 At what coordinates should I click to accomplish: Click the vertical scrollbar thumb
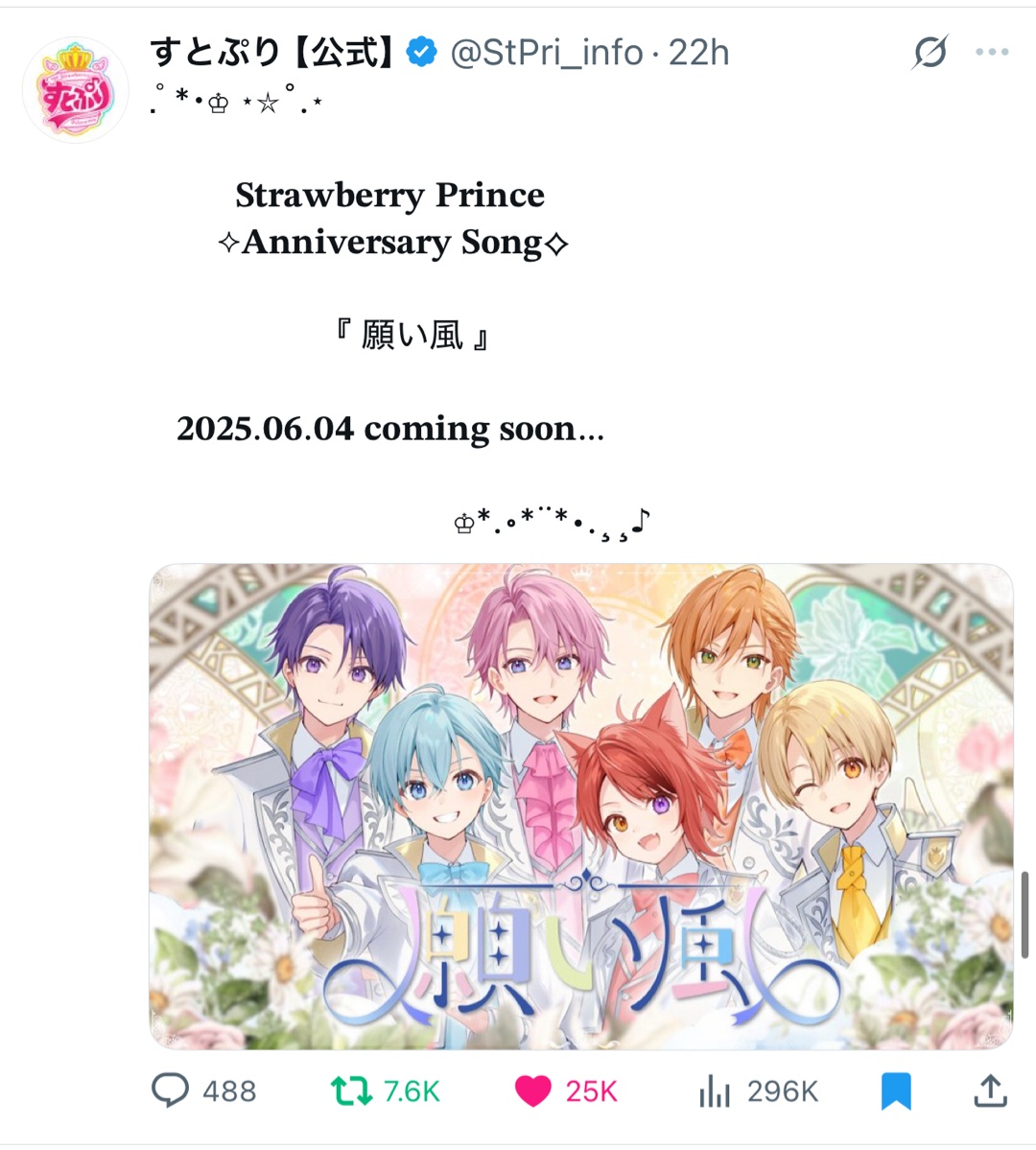1025,915
